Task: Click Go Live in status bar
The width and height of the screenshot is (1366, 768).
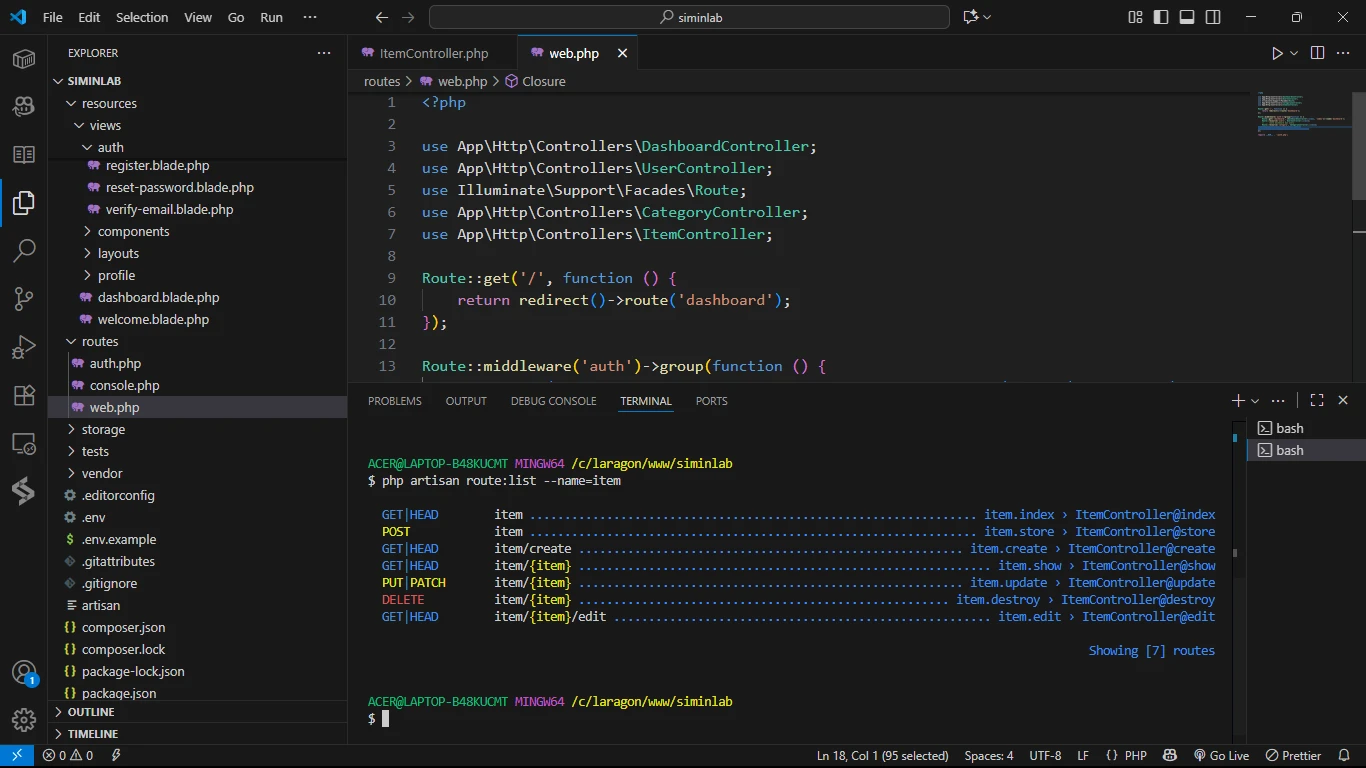Action: [x=1221, y=756]
